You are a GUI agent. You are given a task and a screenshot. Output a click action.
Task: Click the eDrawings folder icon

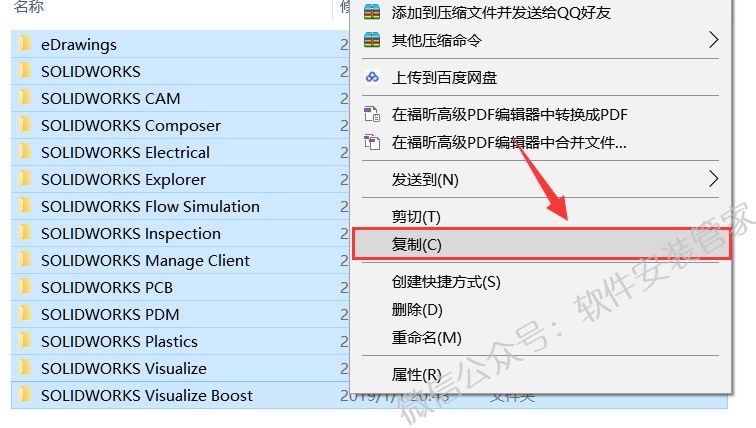coord(25,44)
